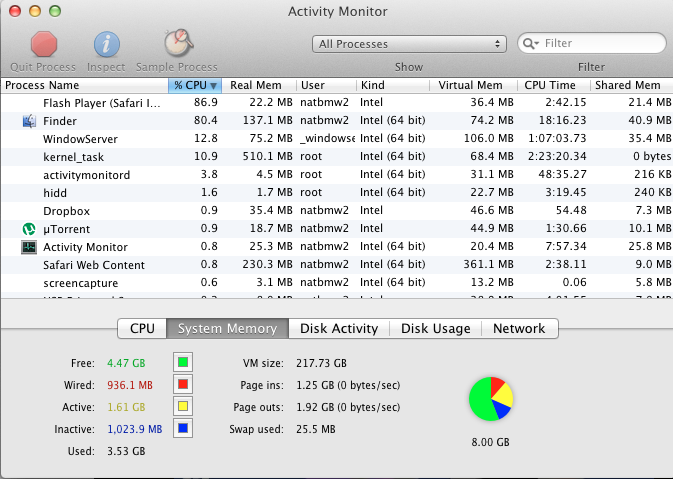Click the 510.1 MB real memory cell
Viewport: 673px width, 479px height.
(267, 156)
